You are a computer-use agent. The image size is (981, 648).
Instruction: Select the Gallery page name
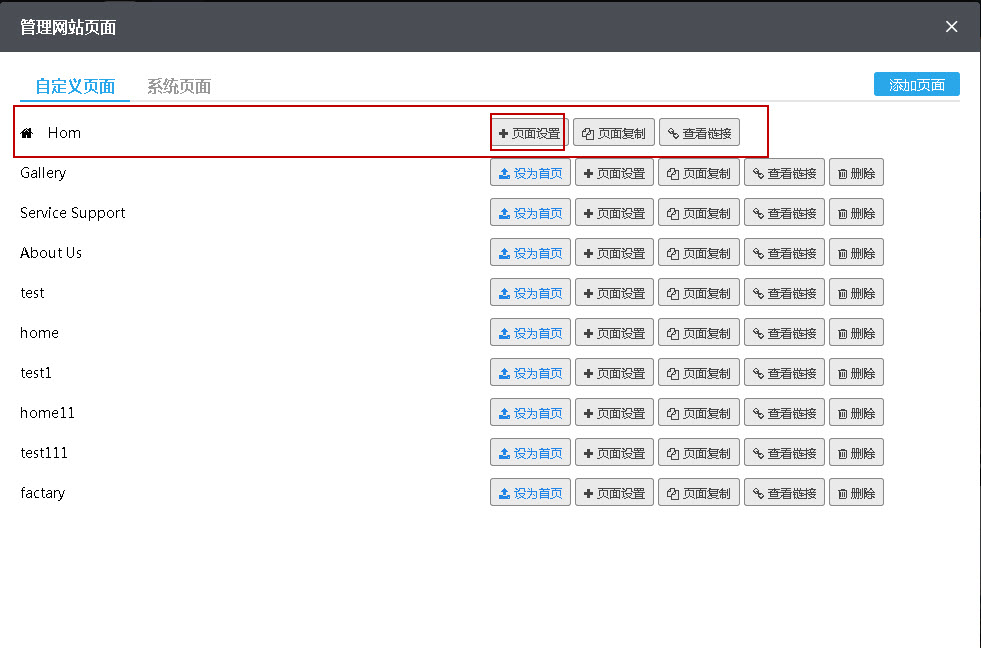click(x=43, y=173)
